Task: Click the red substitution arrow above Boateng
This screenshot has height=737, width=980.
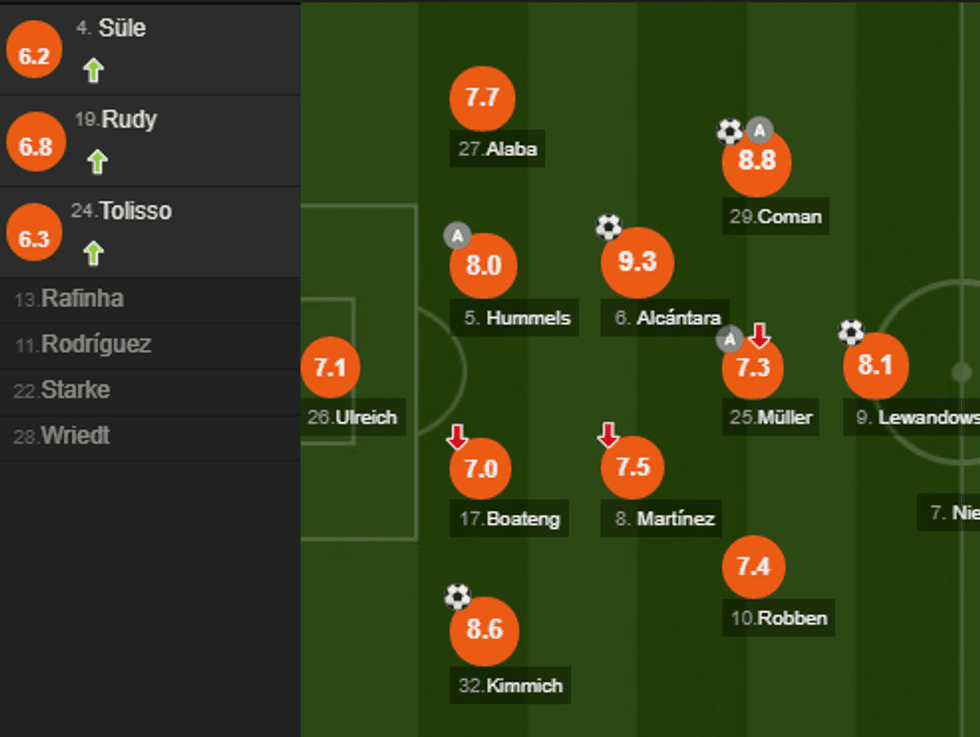Action: pyautogui.click(x=457, y=436)
